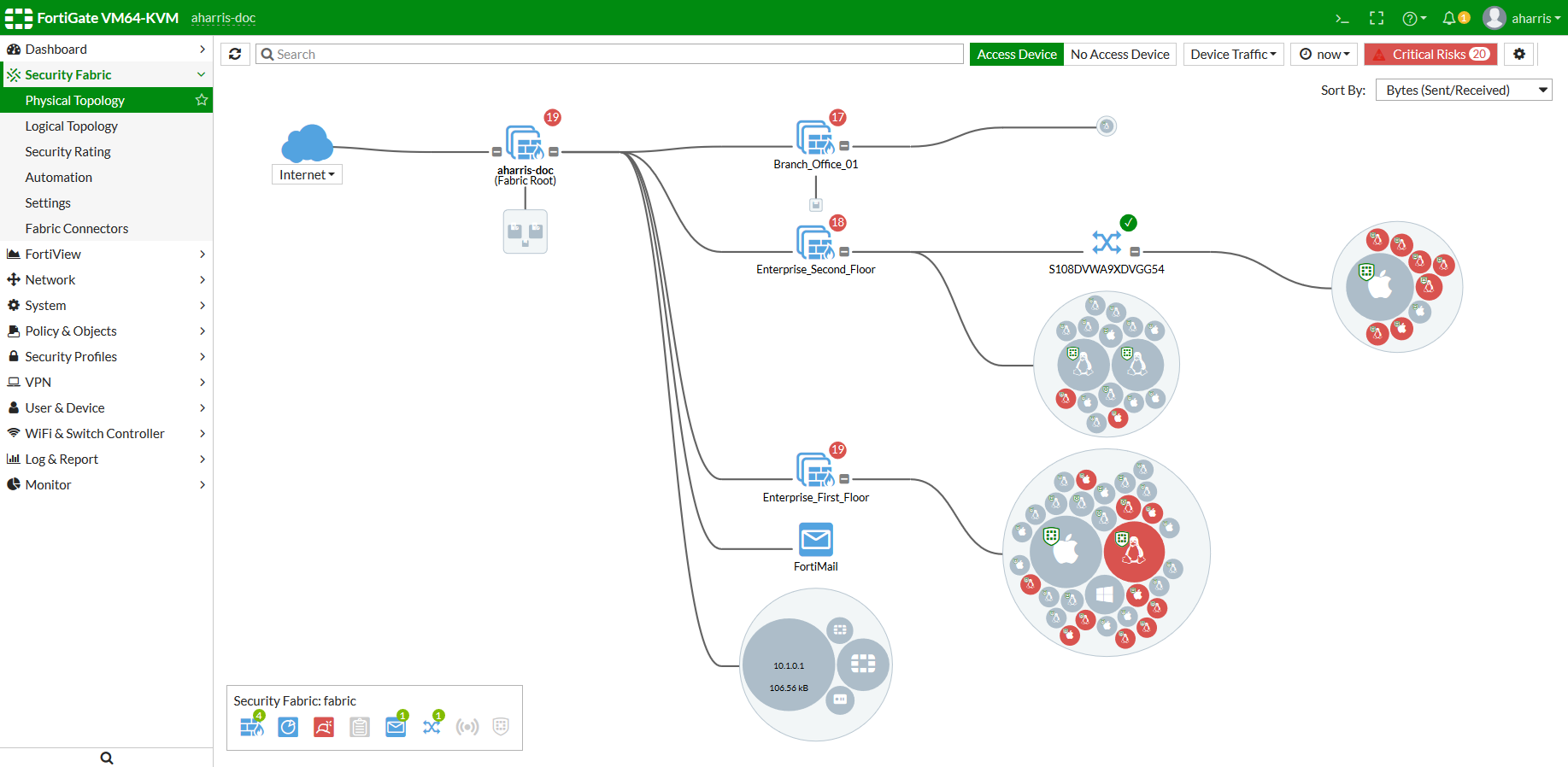Screen dimensions: 1568x767
Task: Select the Branch_Office_01 FortiGate icon
Action: point(814,138)
